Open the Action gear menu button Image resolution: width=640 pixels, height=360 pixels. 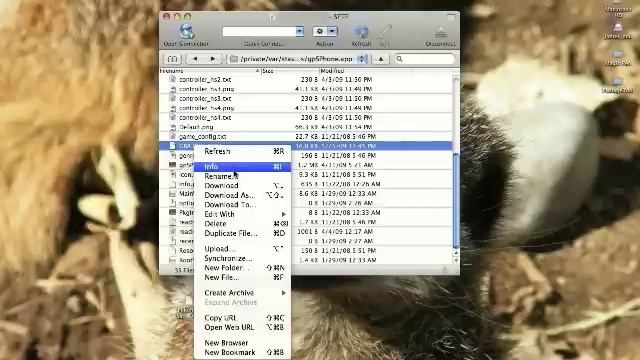tap(320, 31)
